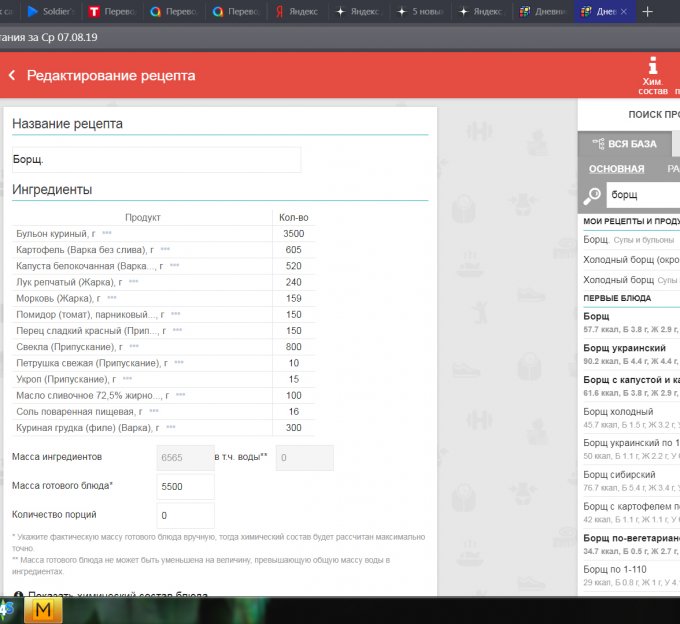Edit the quantity 605 for Картофель

293,249
